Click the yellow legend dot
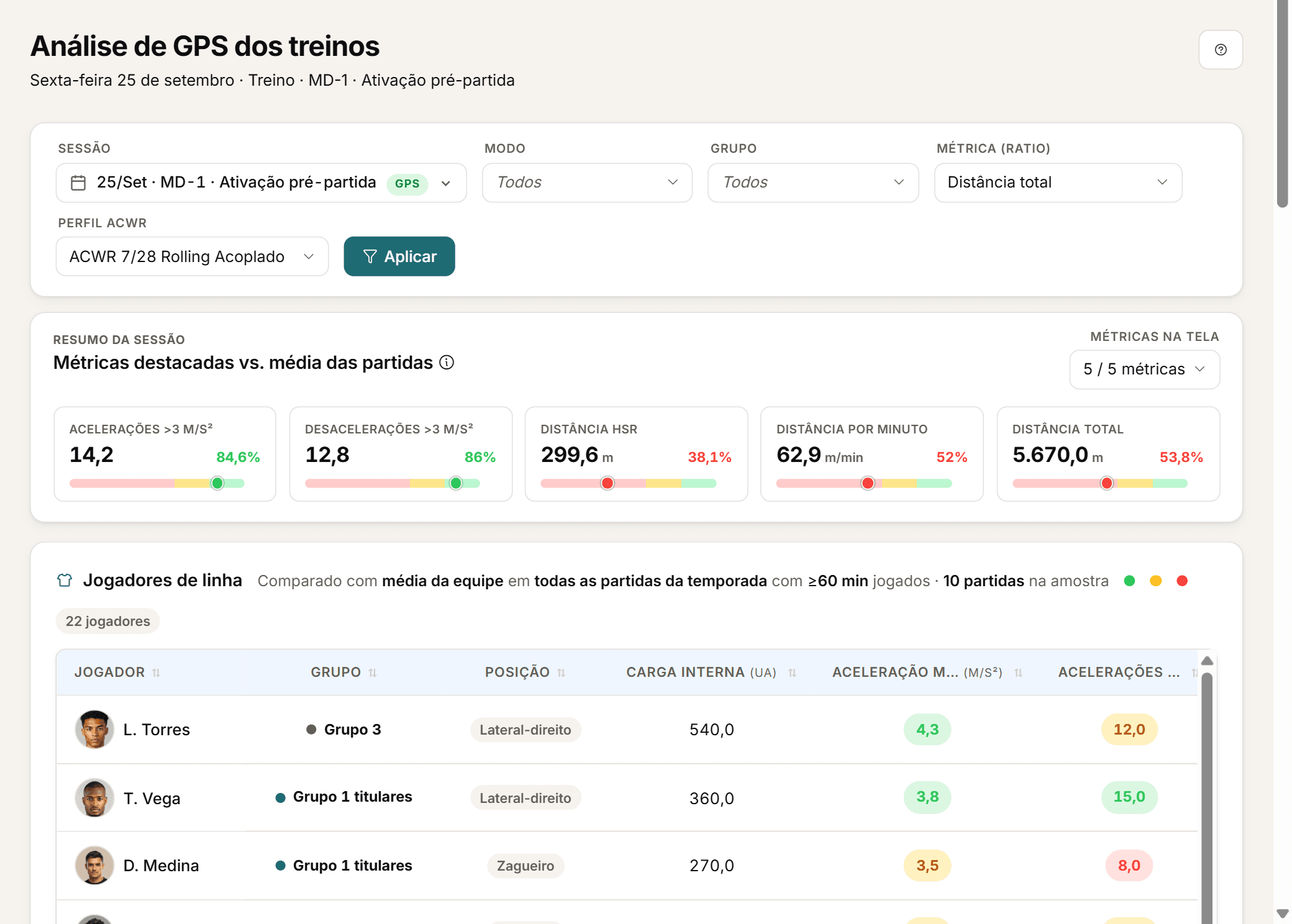The width and height of the screenshot is (1292, 924). (x=1155, y=581)
